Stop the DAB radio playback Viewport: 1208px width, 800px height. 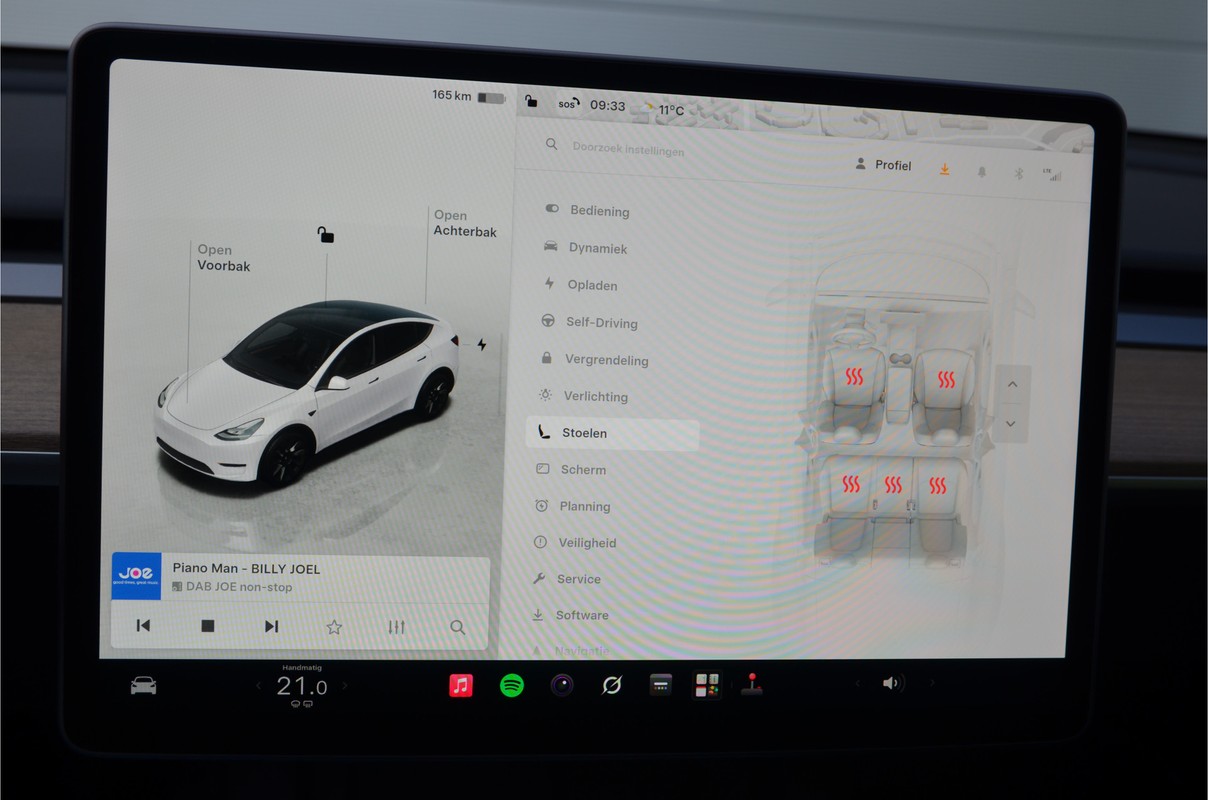(x=208, y=626)
